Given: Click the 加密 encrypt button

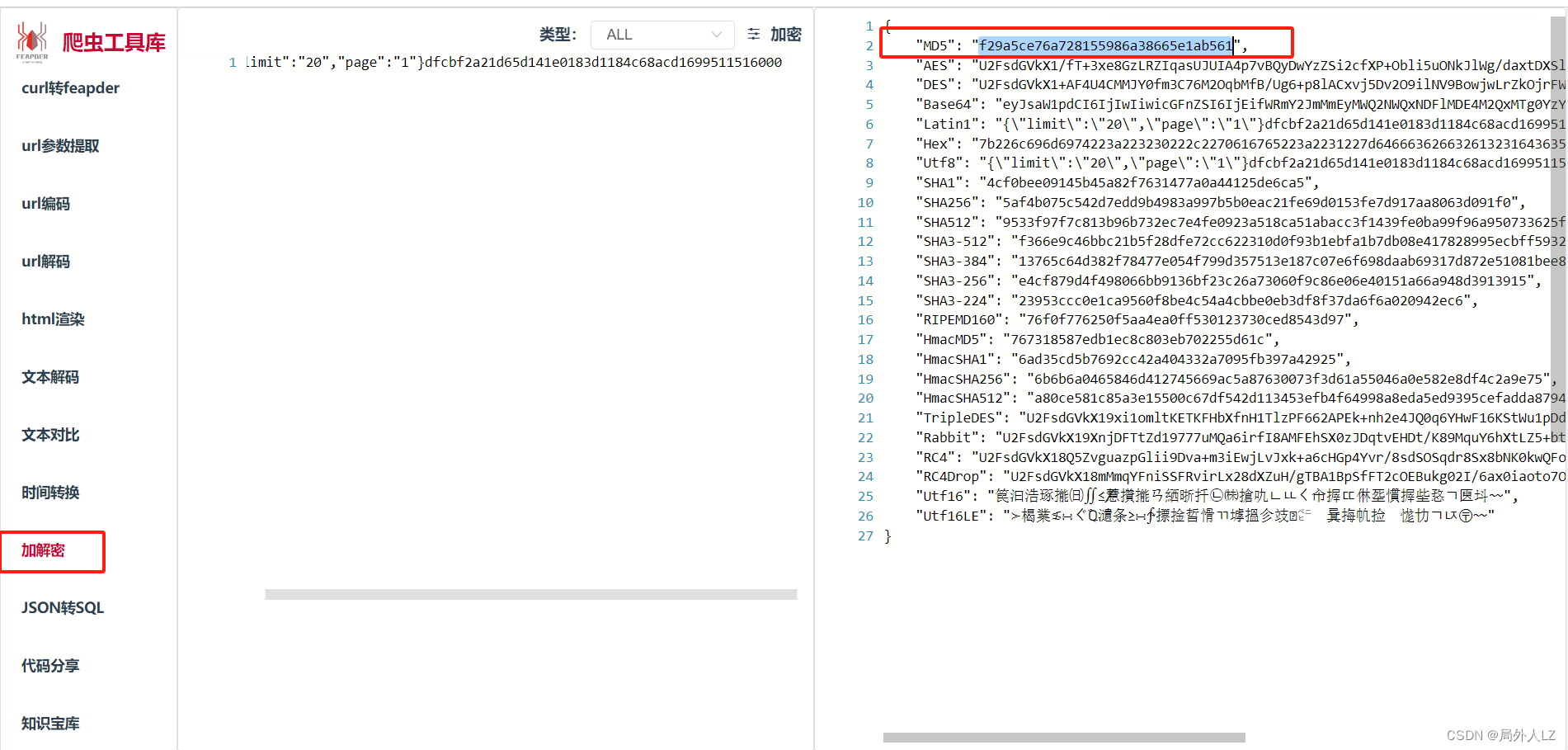Looking at the screenshot, I should point(786,35).
